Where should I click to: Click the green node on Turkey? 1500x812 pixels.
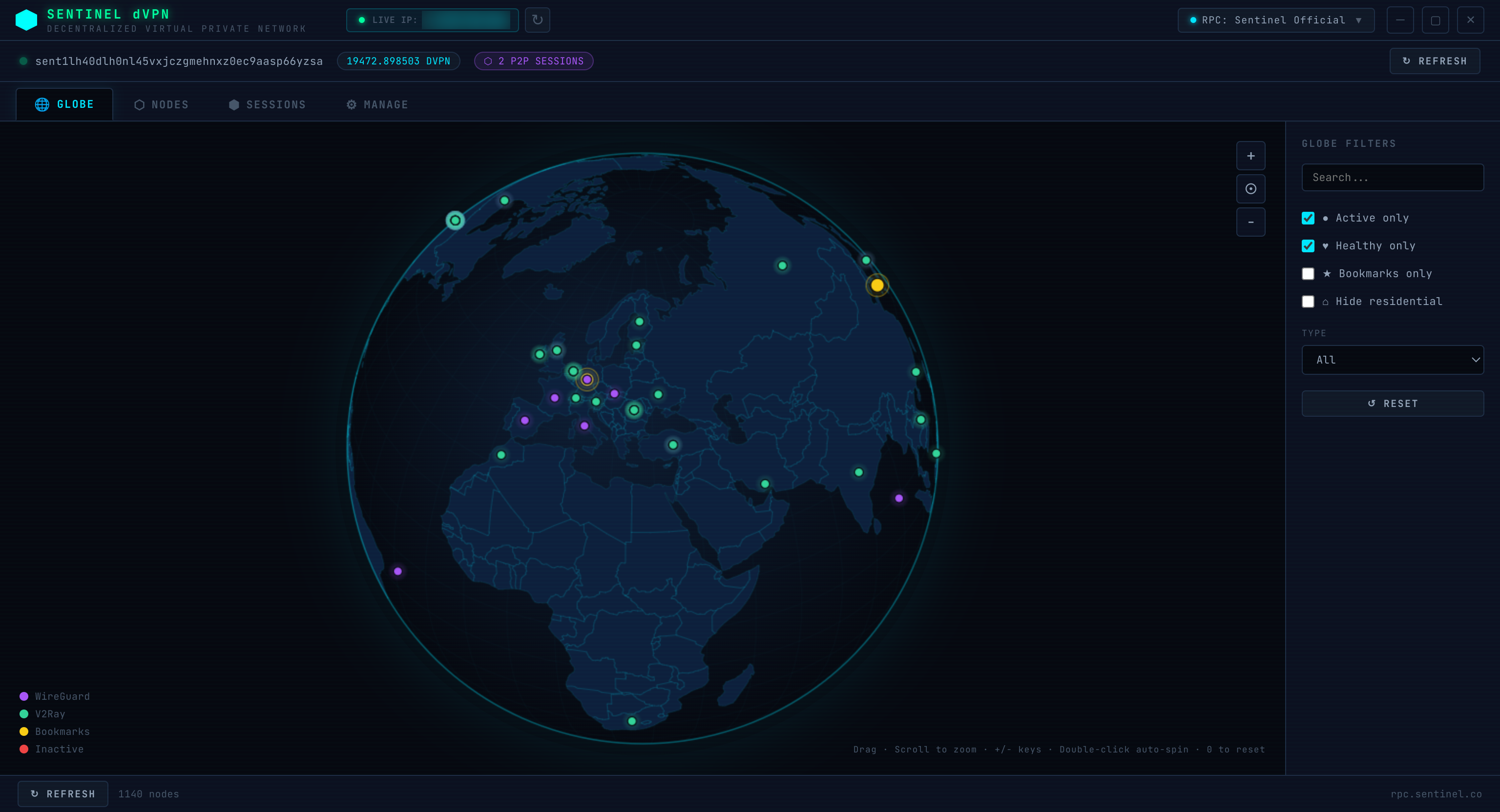click(x=673, y=445)
